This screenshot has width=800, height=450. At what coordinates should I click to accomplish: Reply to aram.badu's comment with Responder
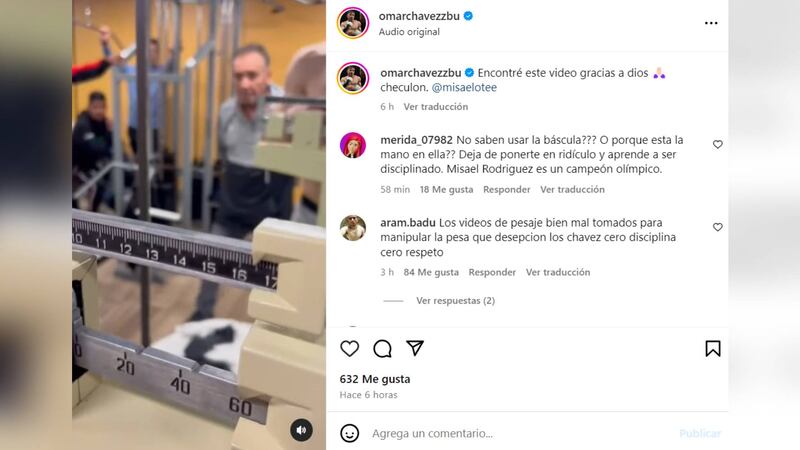click(492, 272)
